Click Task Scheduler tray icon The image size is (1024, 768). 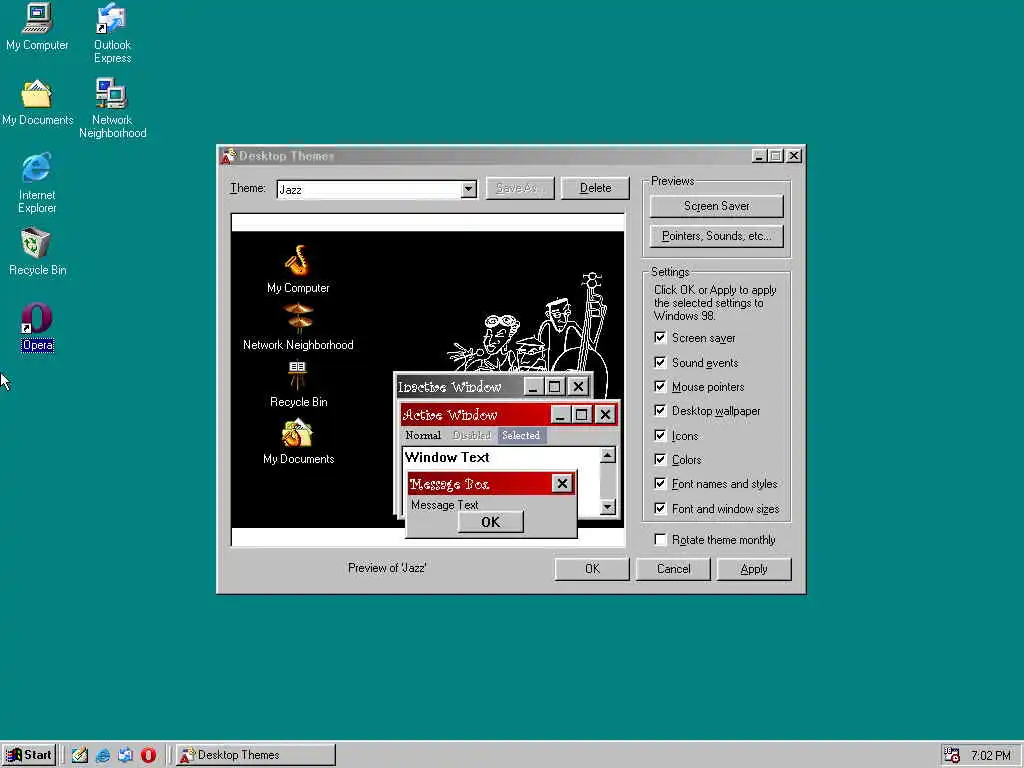952,755
